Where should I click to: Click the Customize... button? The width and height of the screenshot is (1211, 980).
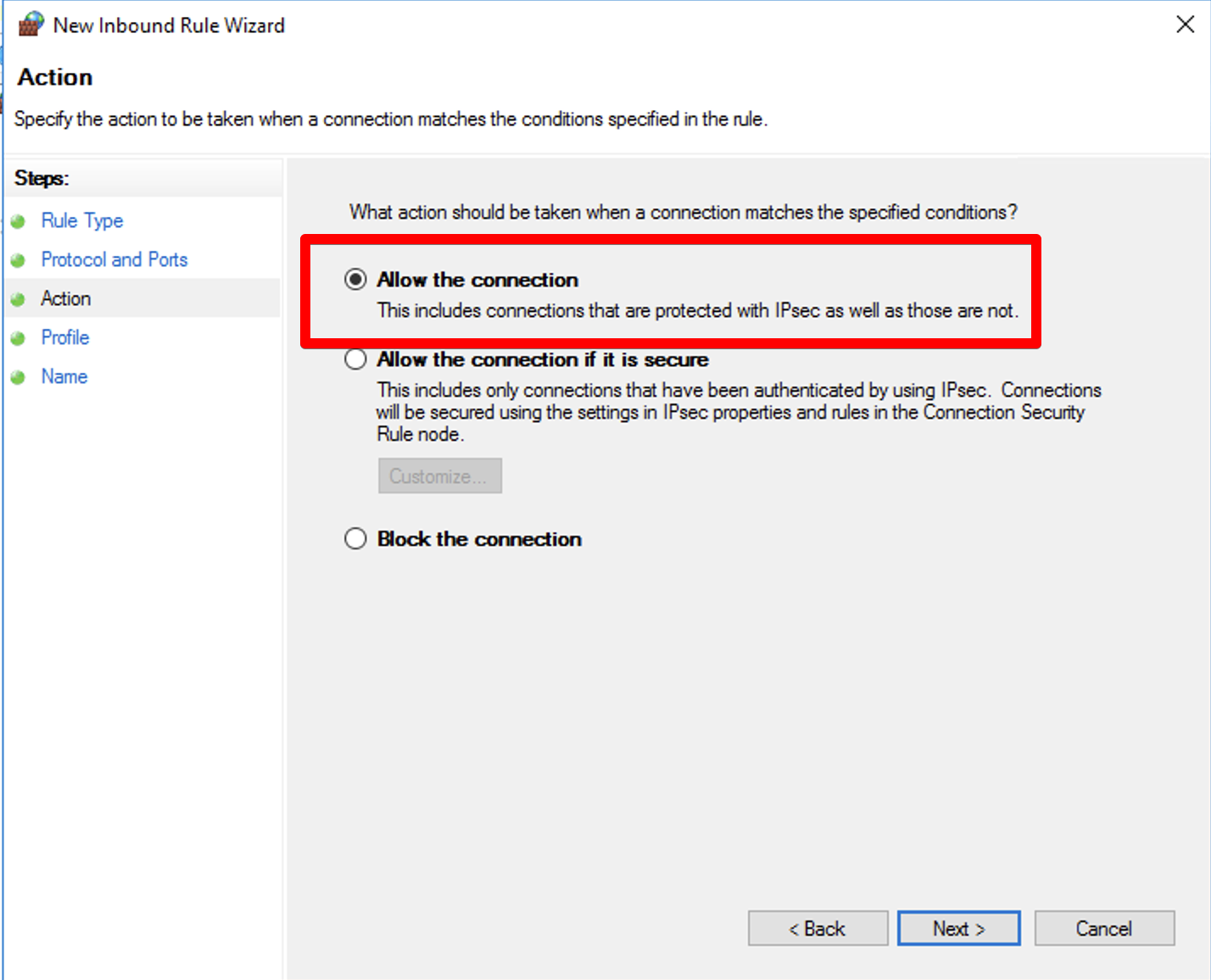click(439, 476)
